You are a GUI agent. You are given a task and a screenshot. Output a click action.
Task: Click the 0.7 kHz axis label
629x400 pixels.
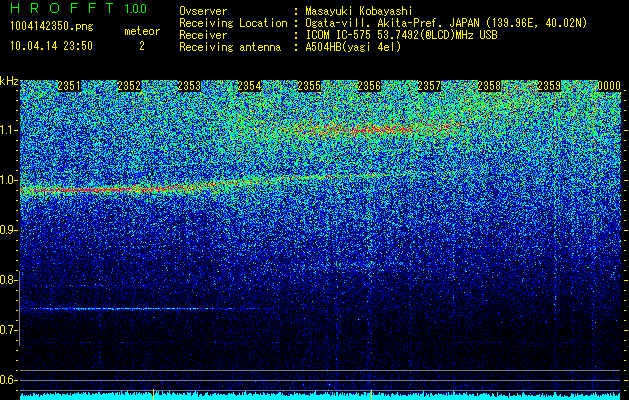coord(9,330)
